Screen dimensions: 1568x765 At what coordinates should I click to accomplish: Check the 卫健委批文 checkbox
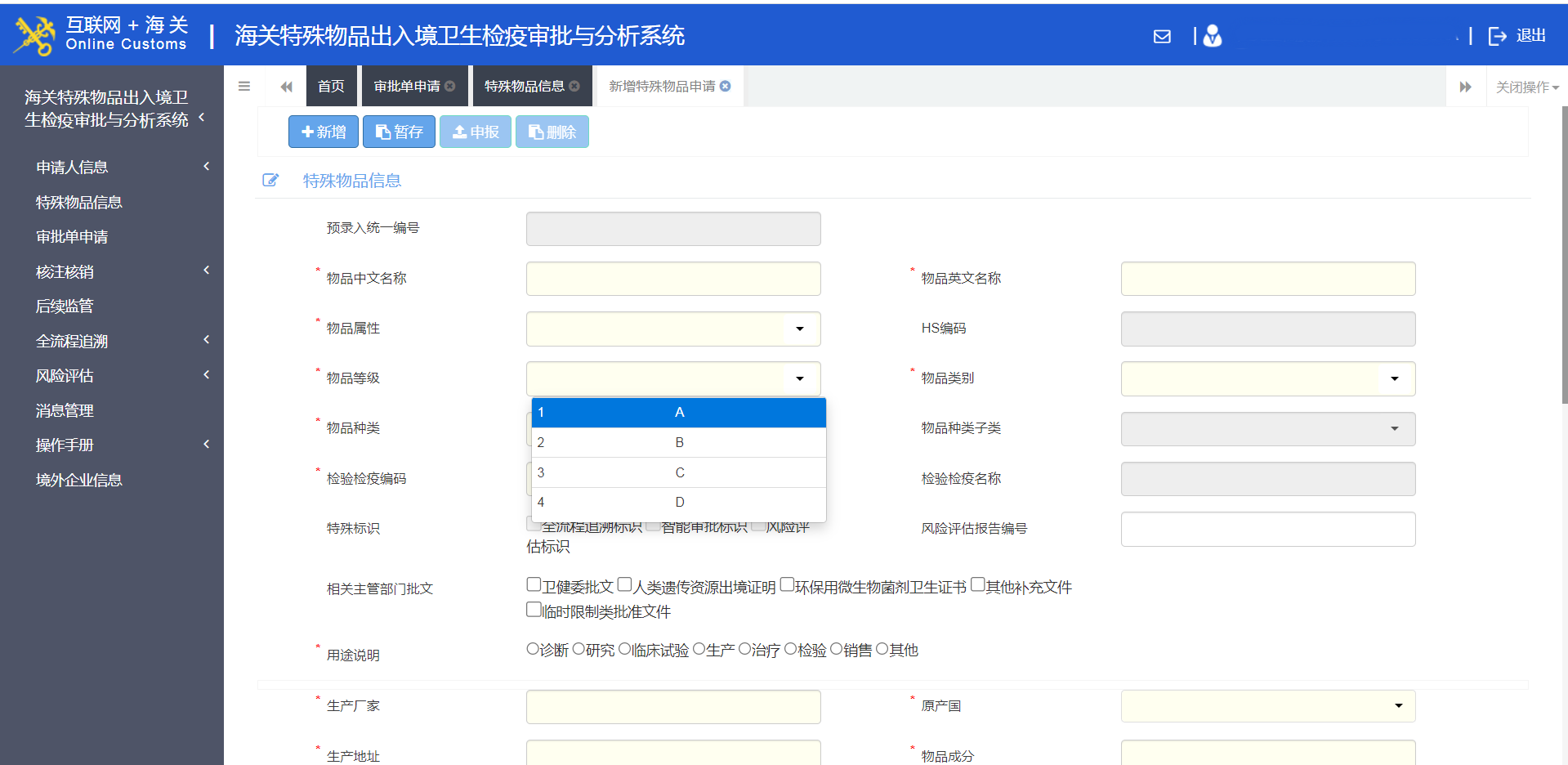click(534, 584)
